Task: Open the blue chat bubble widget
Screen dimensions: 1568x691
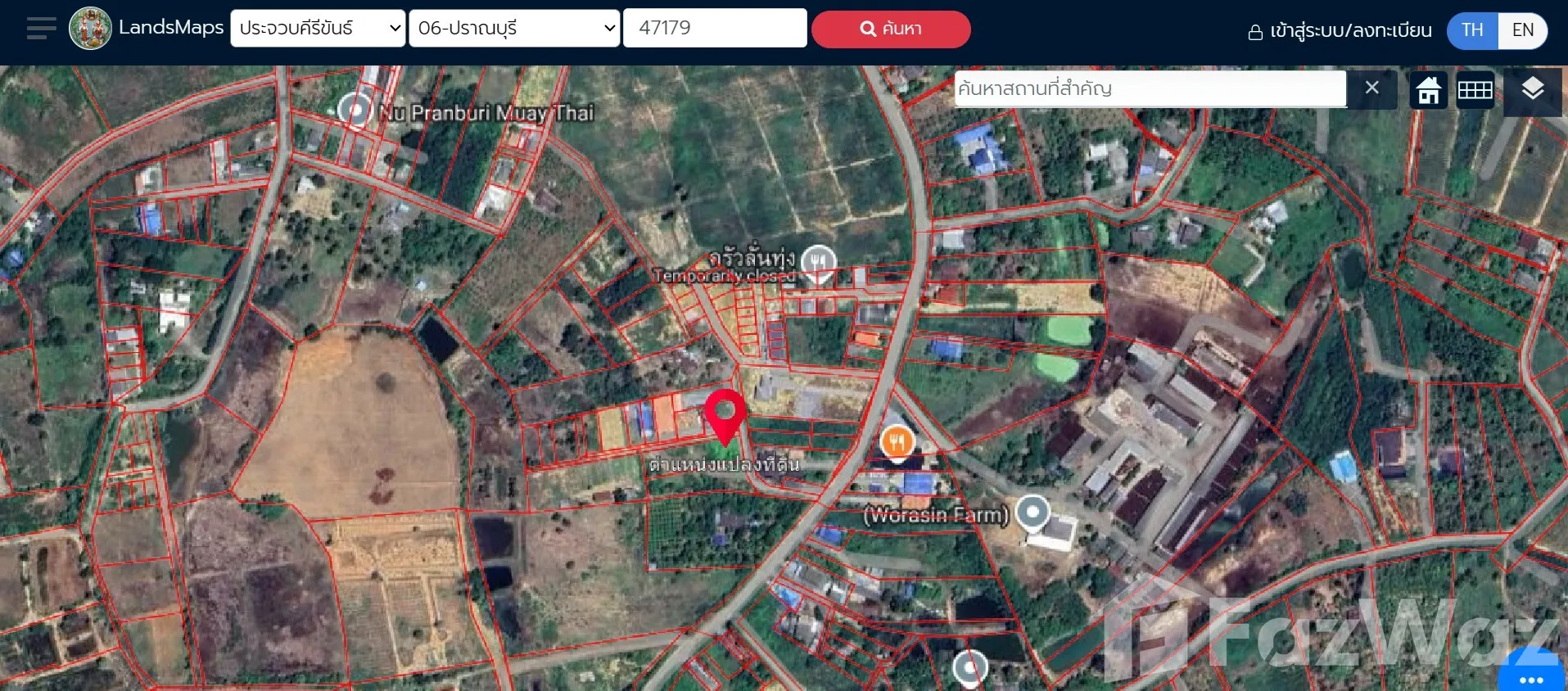Action: 1530,675
